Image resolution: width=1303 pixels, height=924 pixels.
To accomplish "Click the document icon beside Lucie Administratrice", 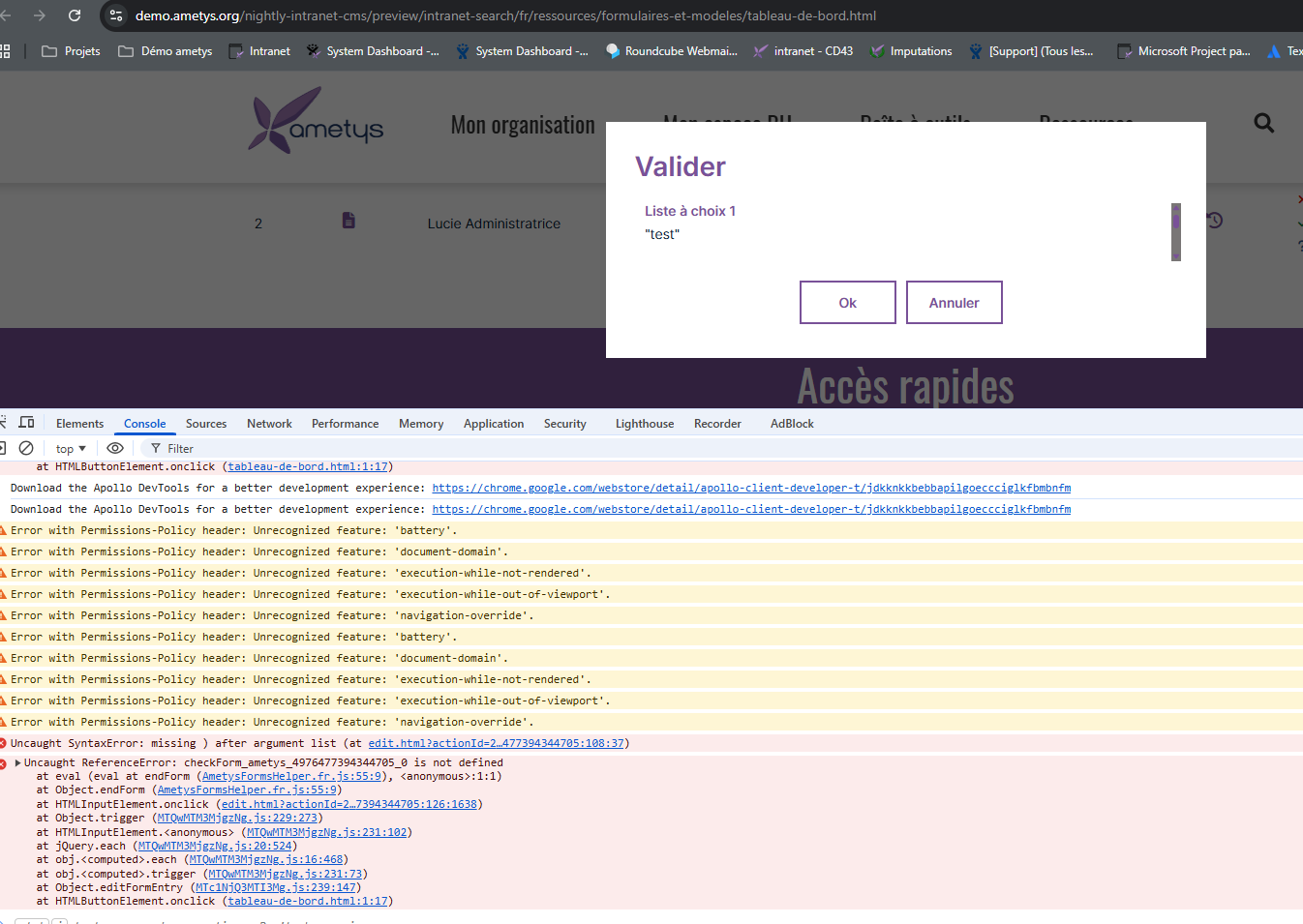I will tap(348, 222).
